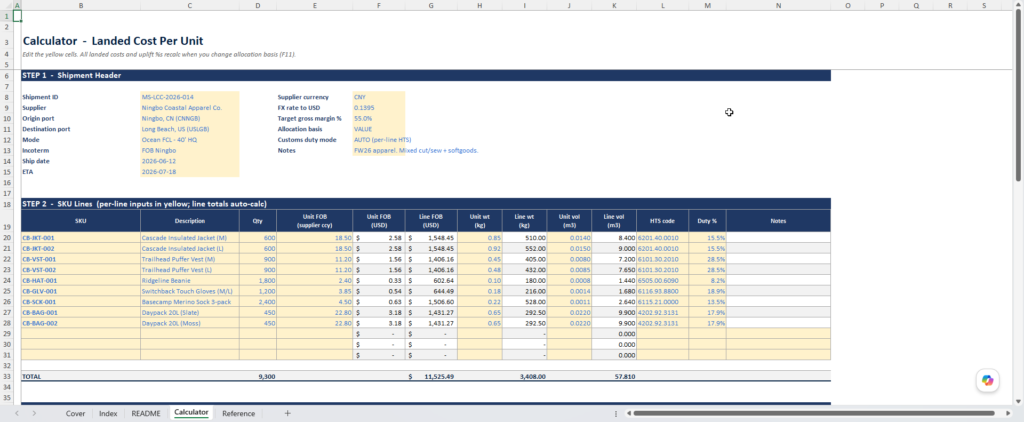This screenshot has width=1024, height=422.
Task: Click description Ridgeline Beanie
Action: 190,281
